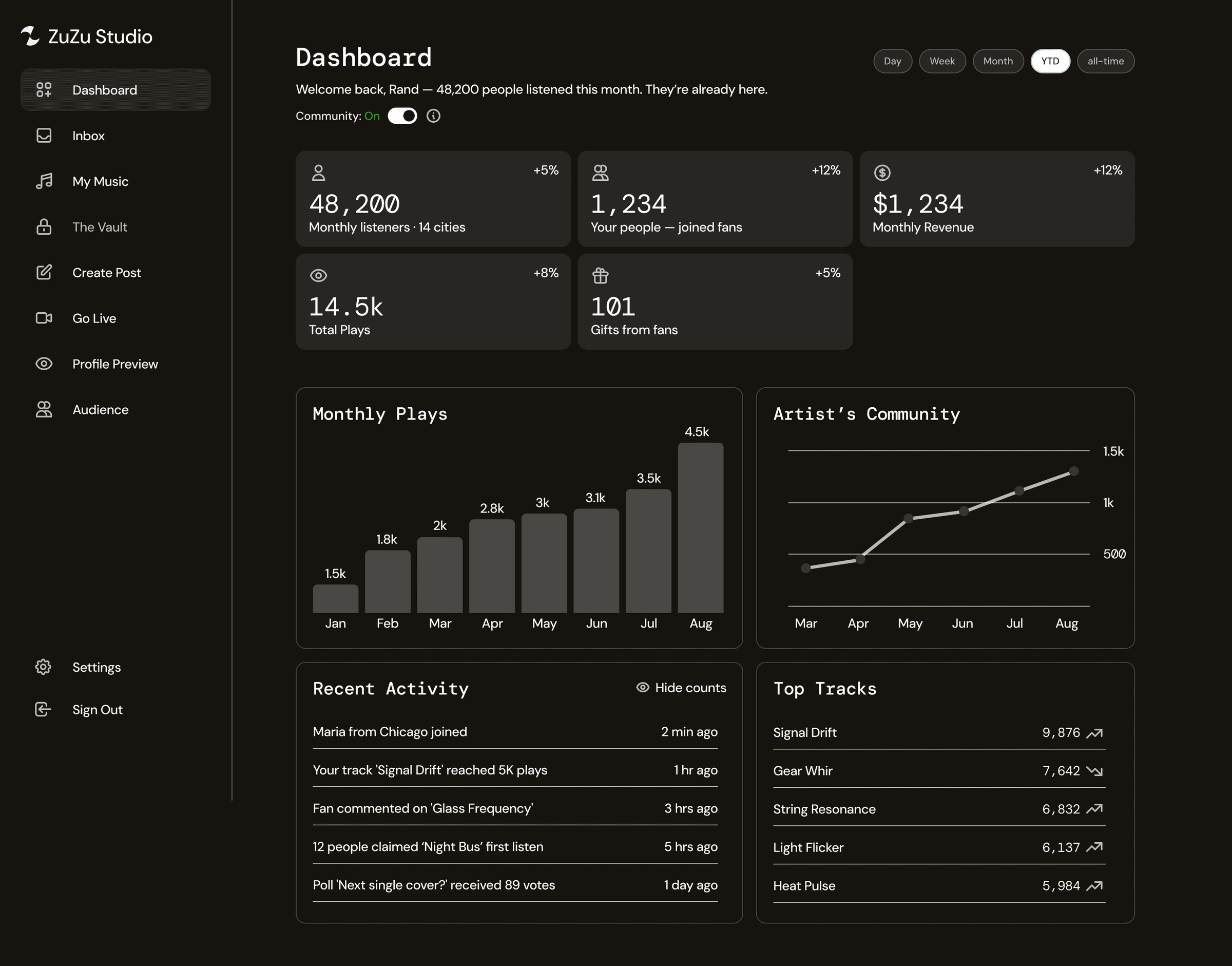Click the Community info icon
The image size is (1232, 966).
tap(434, 116)
